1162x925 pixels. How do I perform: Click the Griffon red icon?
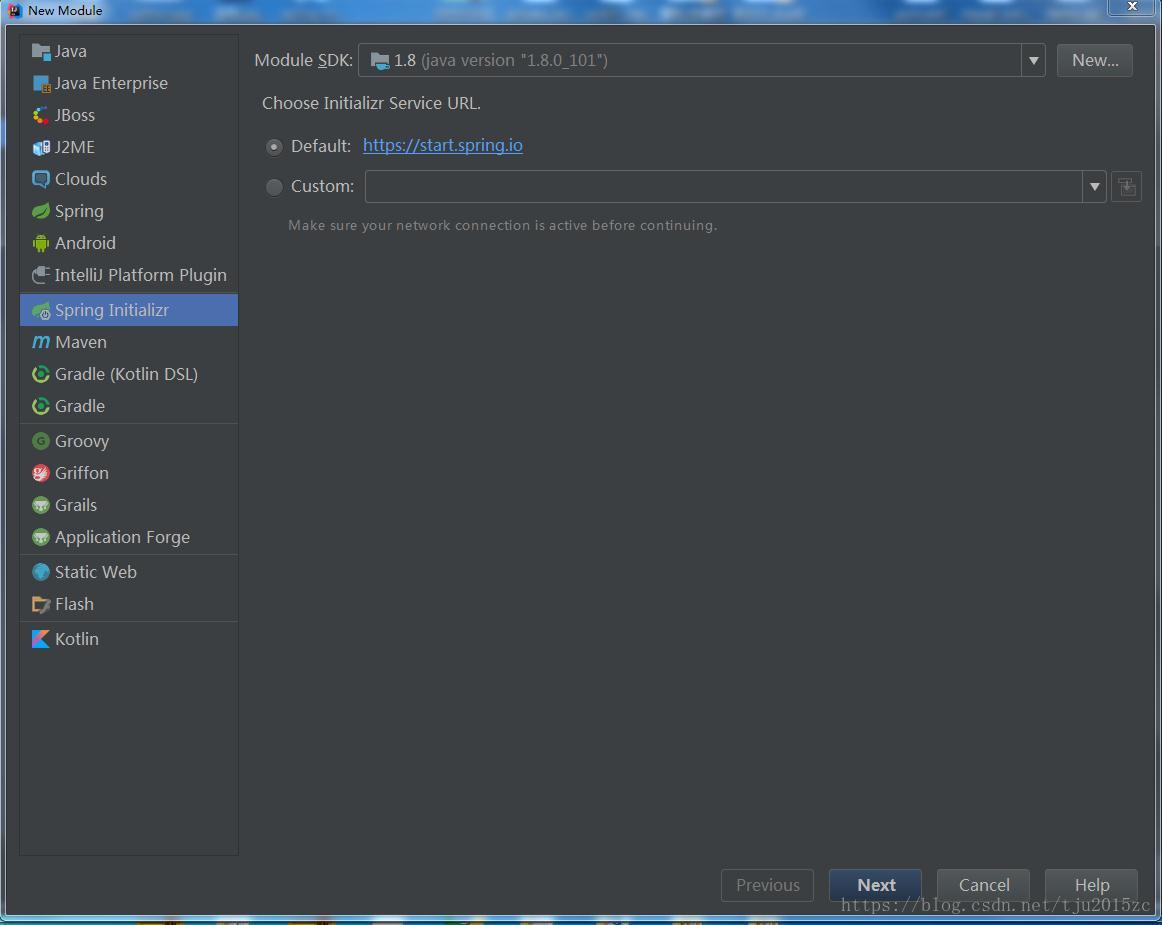pos(41,473)
